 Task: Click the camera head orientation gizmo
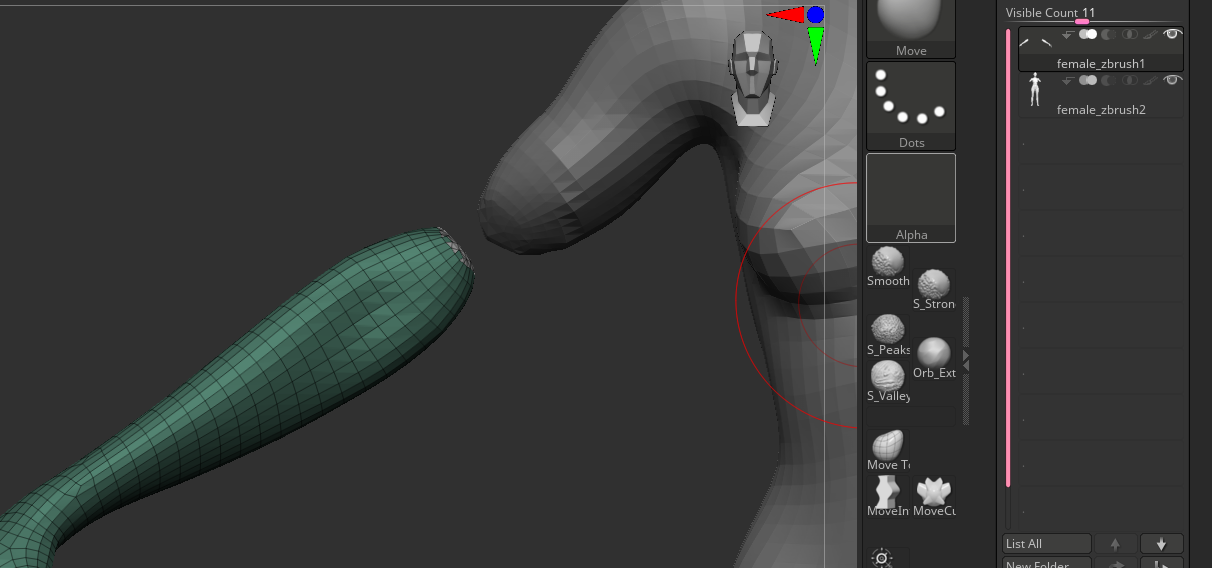pyautogui.click(x=752, y=78)
